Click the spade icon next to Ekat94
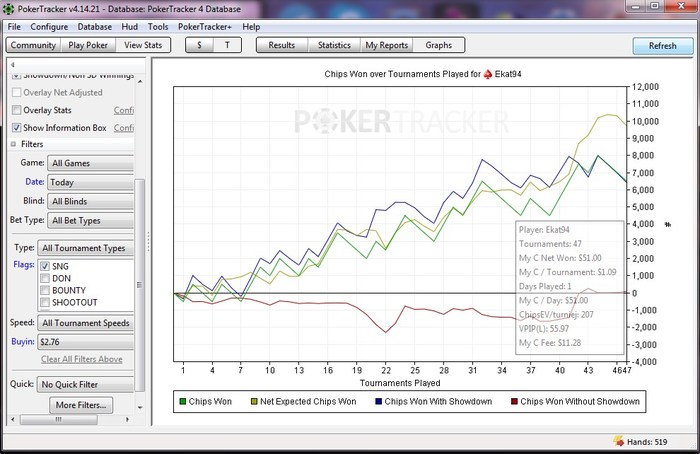 click(488, 74)
